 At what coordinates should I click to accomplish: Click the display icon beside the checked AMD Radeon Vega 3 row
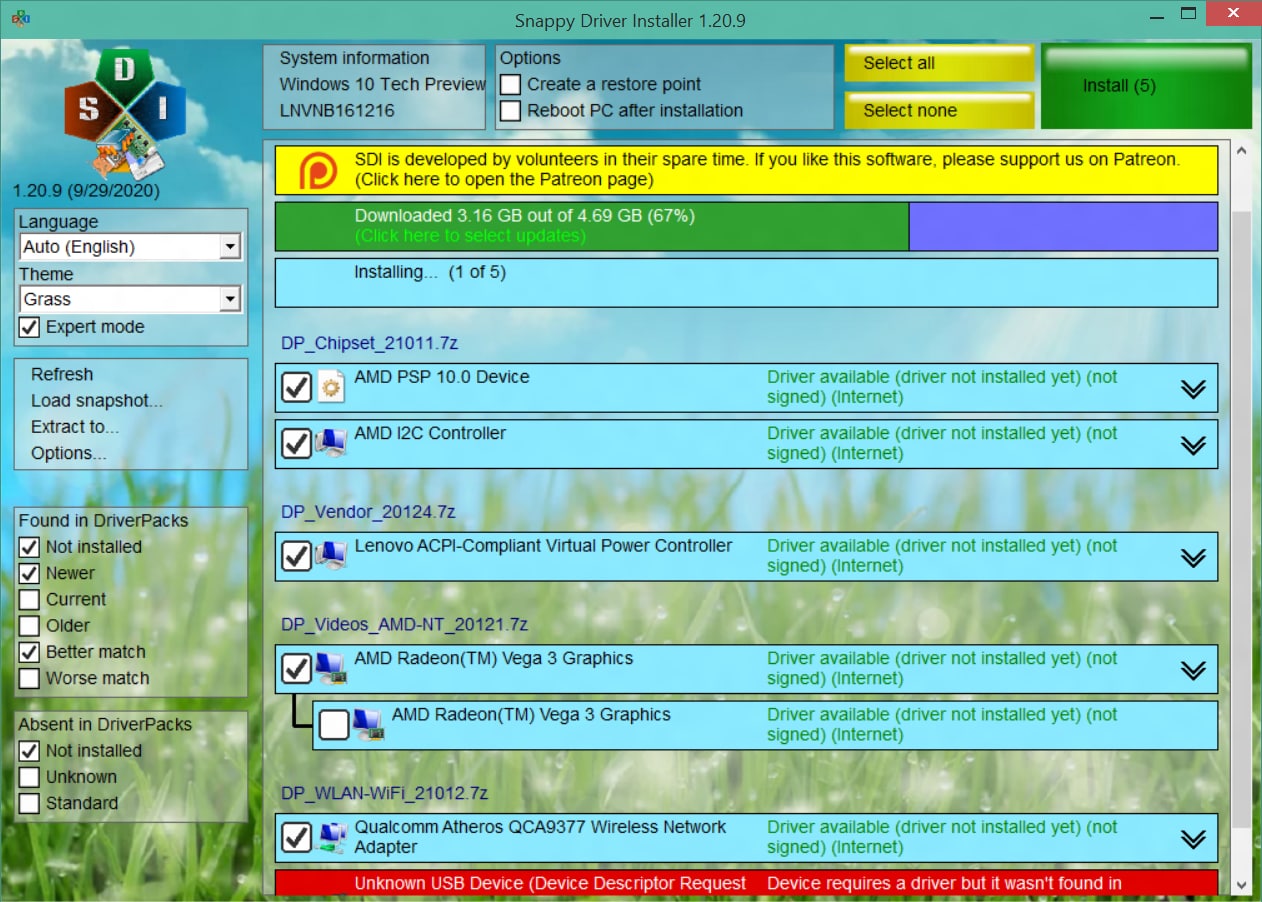point(331,669)
